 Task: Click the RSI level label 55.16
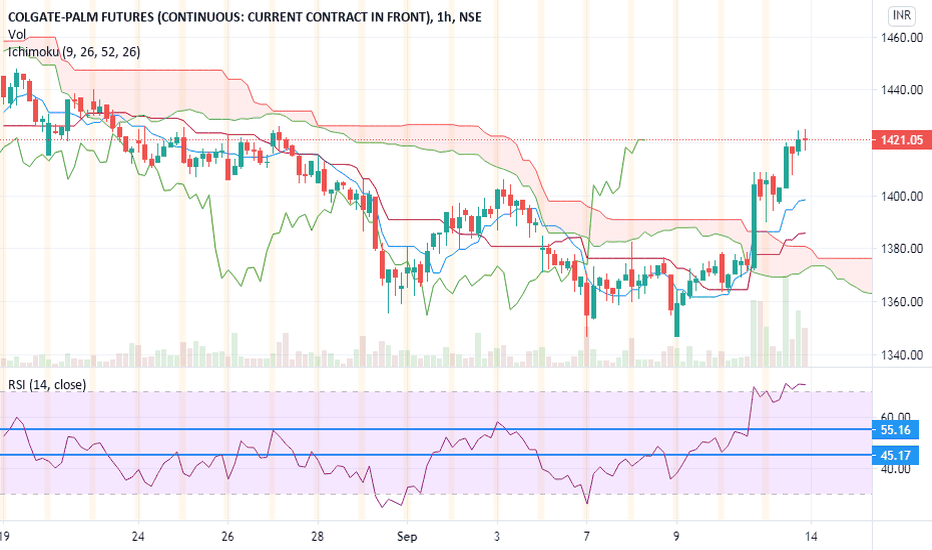pyautogui.click(x=895, y=429)
